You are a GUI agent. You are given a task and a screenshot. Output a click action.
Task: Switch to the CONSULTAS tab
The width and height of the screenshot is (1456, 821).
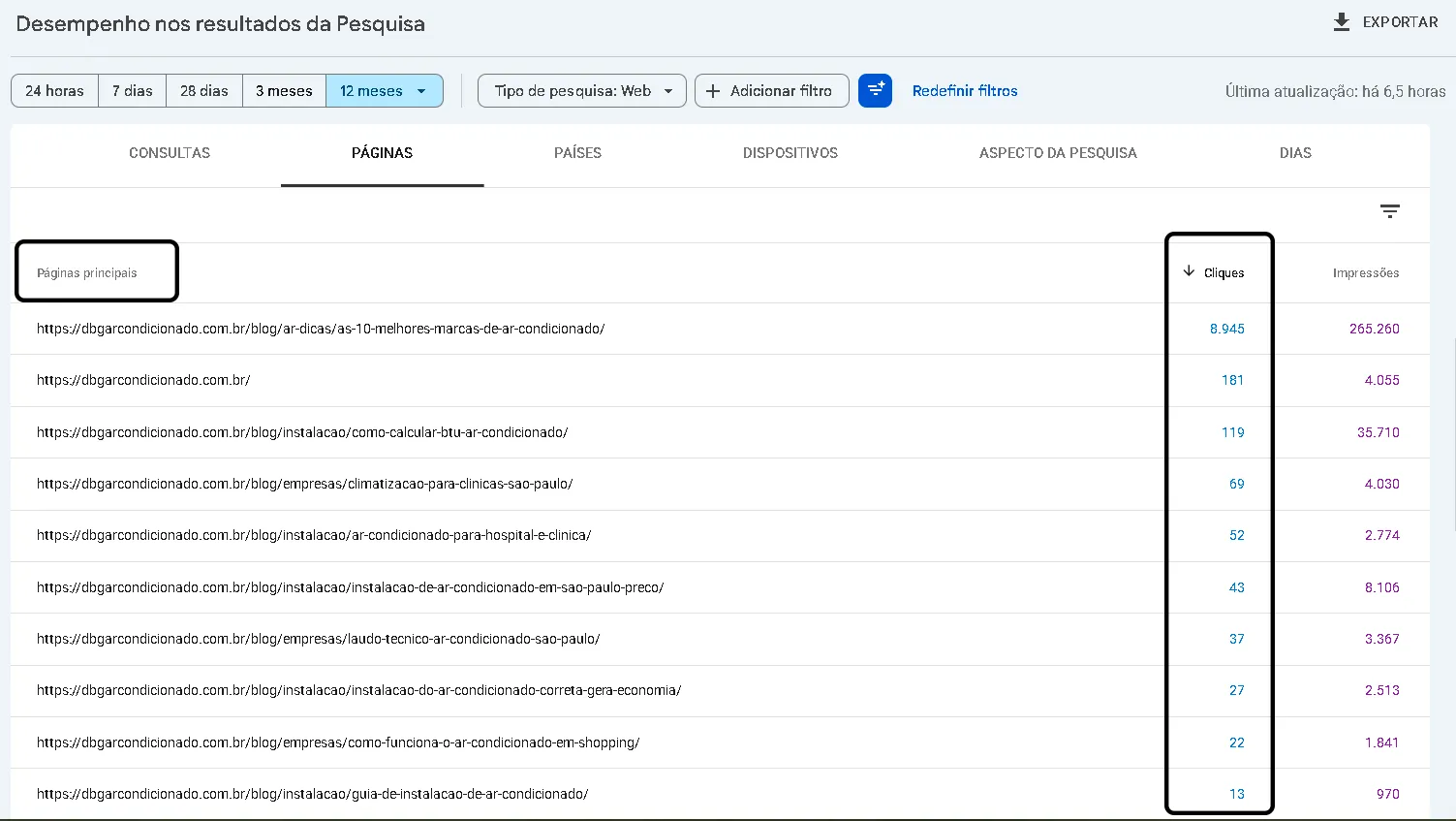click(170, 153)
